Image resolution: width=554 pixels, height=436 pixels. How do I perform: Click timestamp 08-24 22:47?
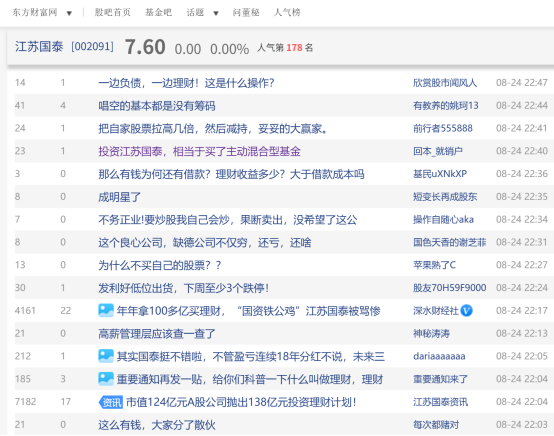click(521, 83)
